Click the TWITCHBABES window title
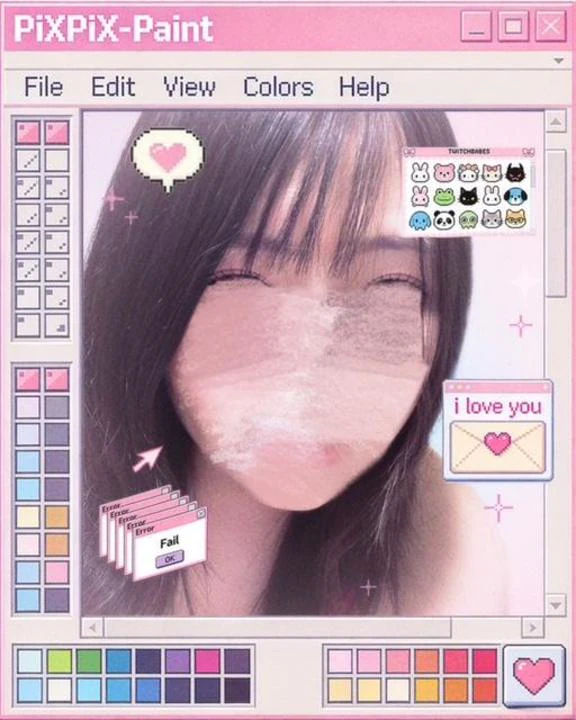 click(x=469, y=152)
